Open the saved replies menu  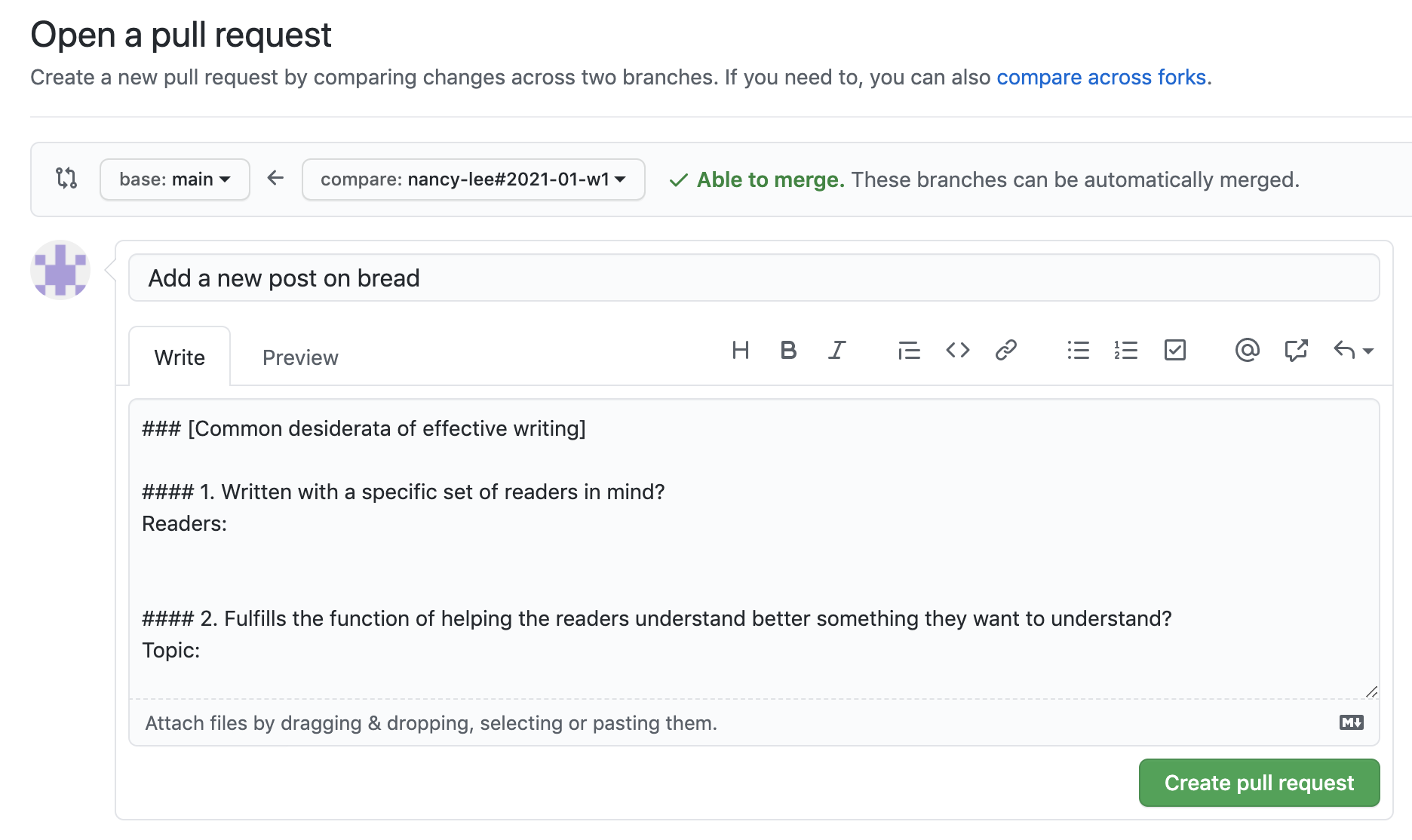[1353, 350]
